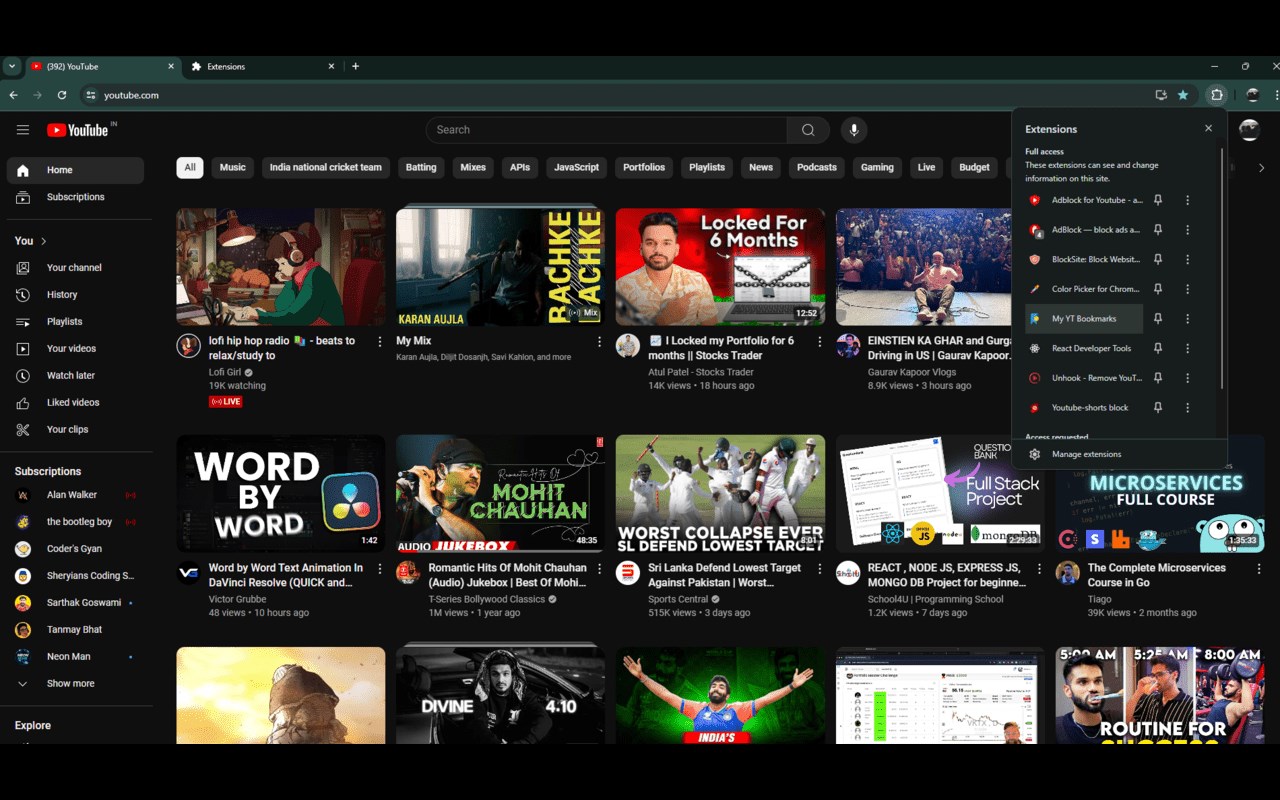Viewport: 1280px width, 800px height.
Task: Show more filter chips with next arrow
Action: (1261, 168)
